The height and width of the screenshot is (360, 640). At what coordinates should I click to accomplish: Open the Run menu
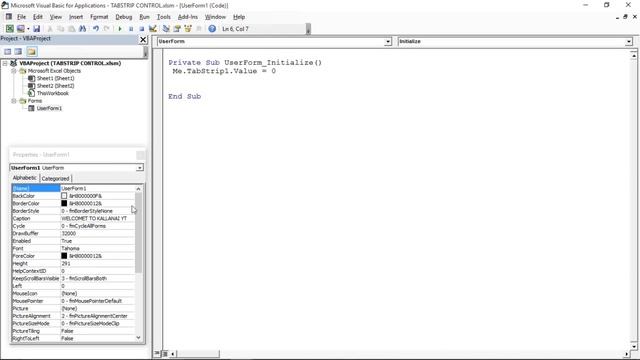pyautogui.click(x=144, y=17)
